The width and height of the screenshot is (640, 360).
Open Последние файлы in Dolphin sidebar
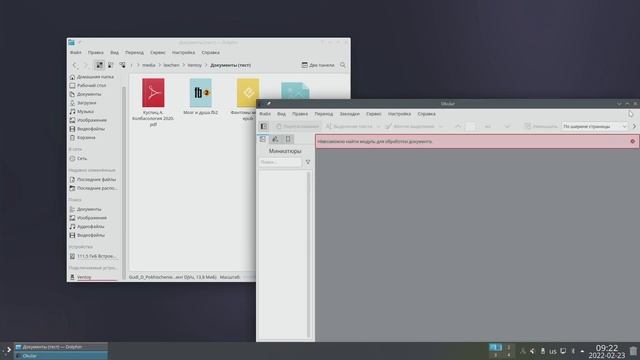pos(92,180)
